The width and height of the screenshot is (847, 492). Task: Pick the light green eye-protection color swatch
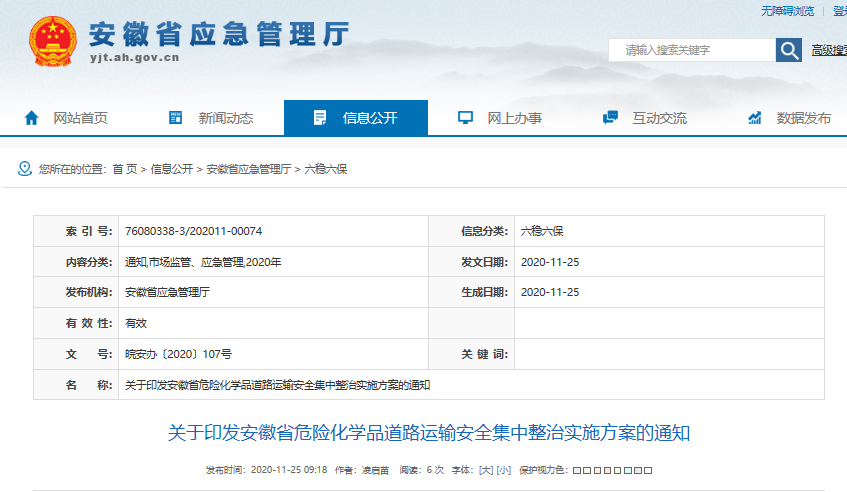pyautogui.click(x=617, y=470)
